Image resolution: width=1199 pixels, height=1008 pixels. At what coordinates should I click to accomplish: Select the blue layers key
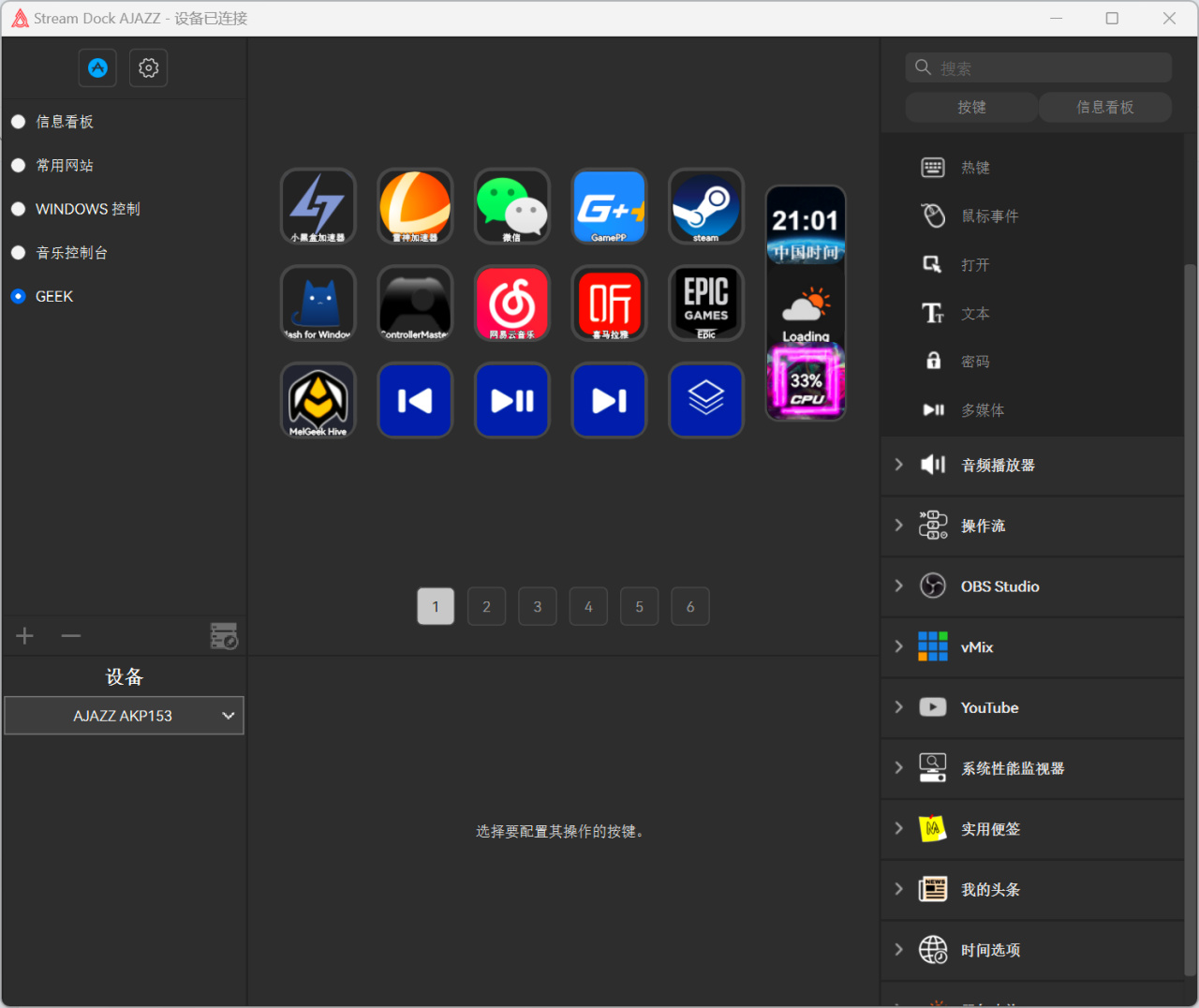click(x=706, y=401)
